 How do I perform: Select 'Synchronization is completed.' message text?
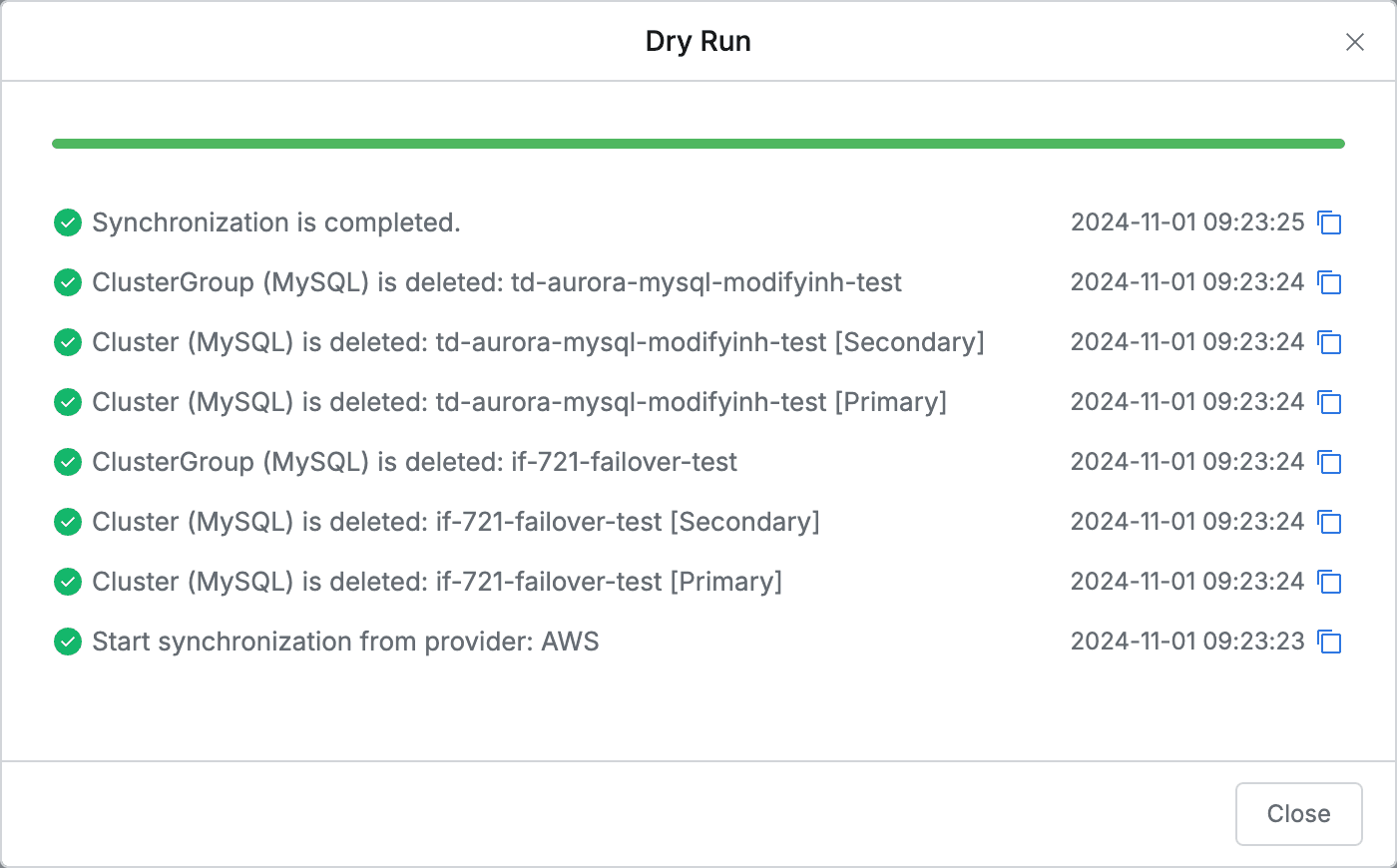[x=276, y=222]
